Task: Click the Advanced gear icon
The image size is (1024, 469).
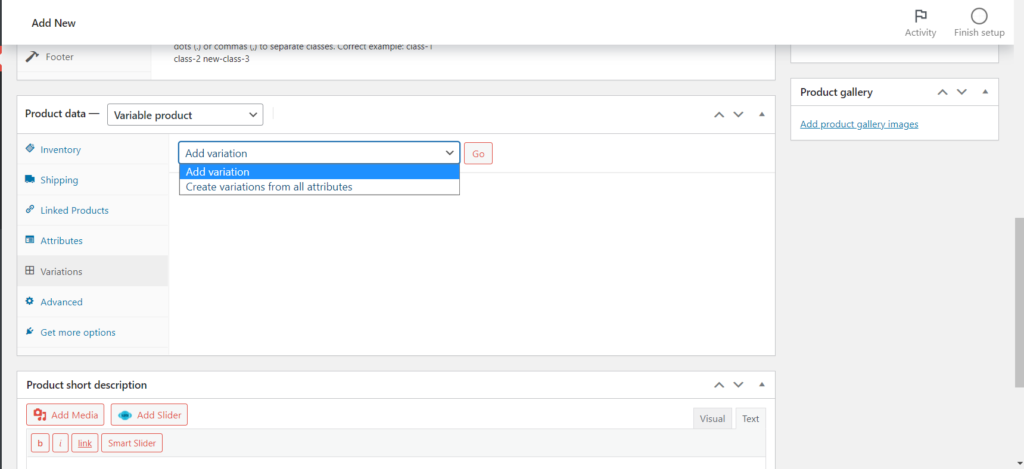Action: coord(30,302)
